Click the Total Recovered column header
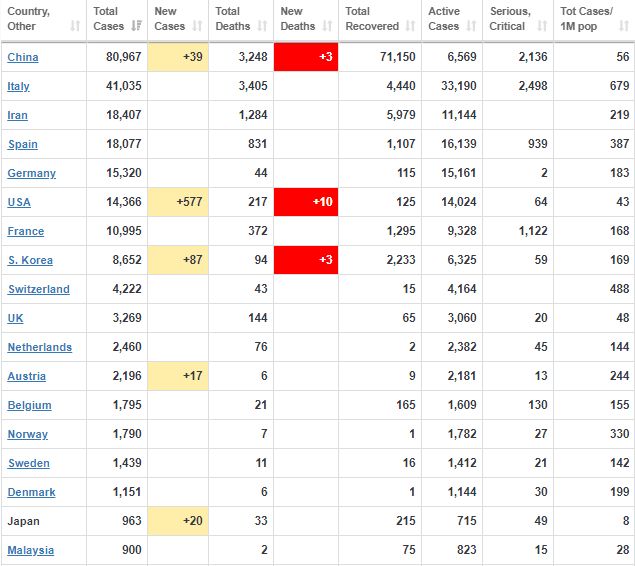This screenshot has height=566, width=635. tap(380, 19)
